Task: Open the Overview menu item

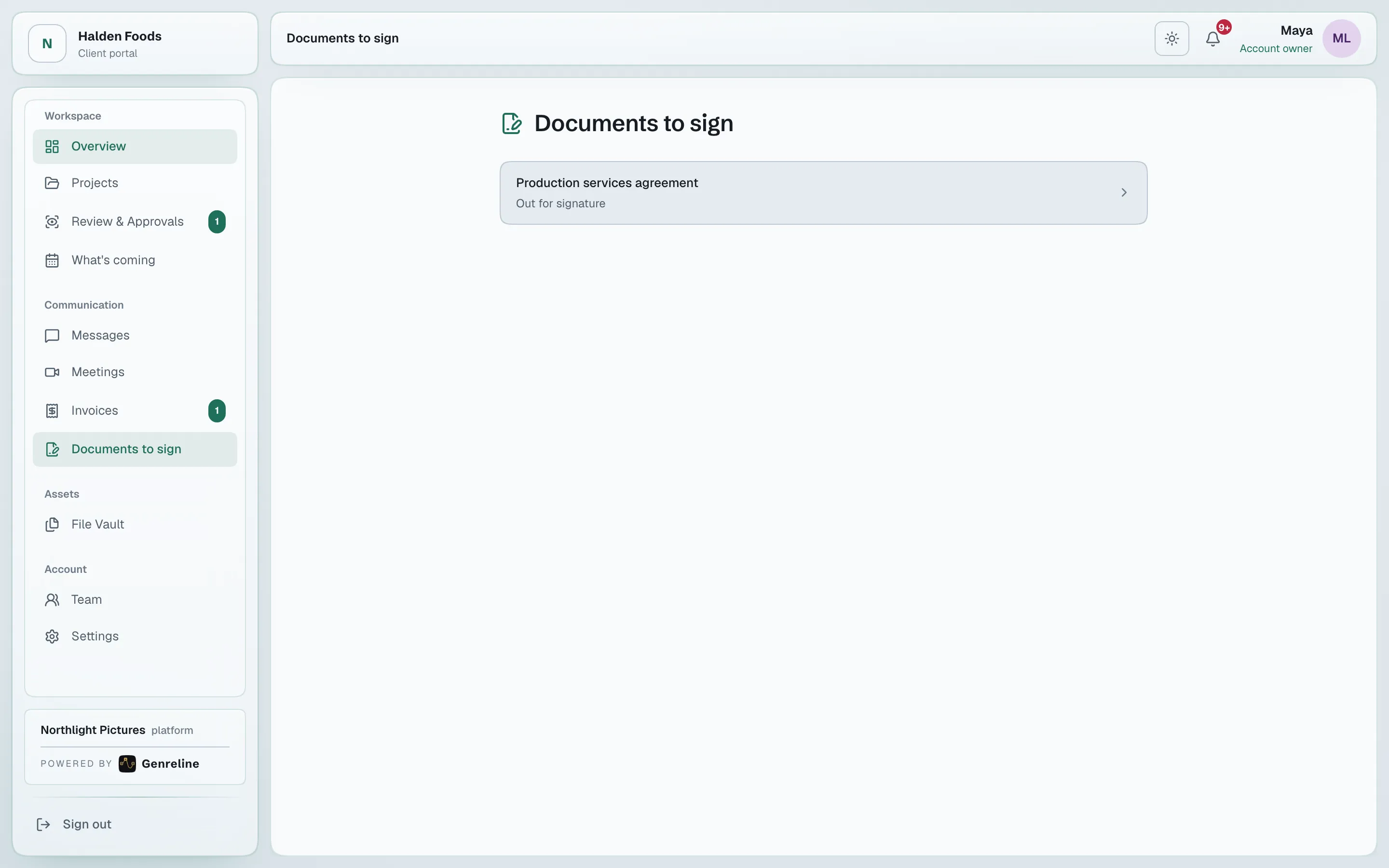Action: click(135, 147)
